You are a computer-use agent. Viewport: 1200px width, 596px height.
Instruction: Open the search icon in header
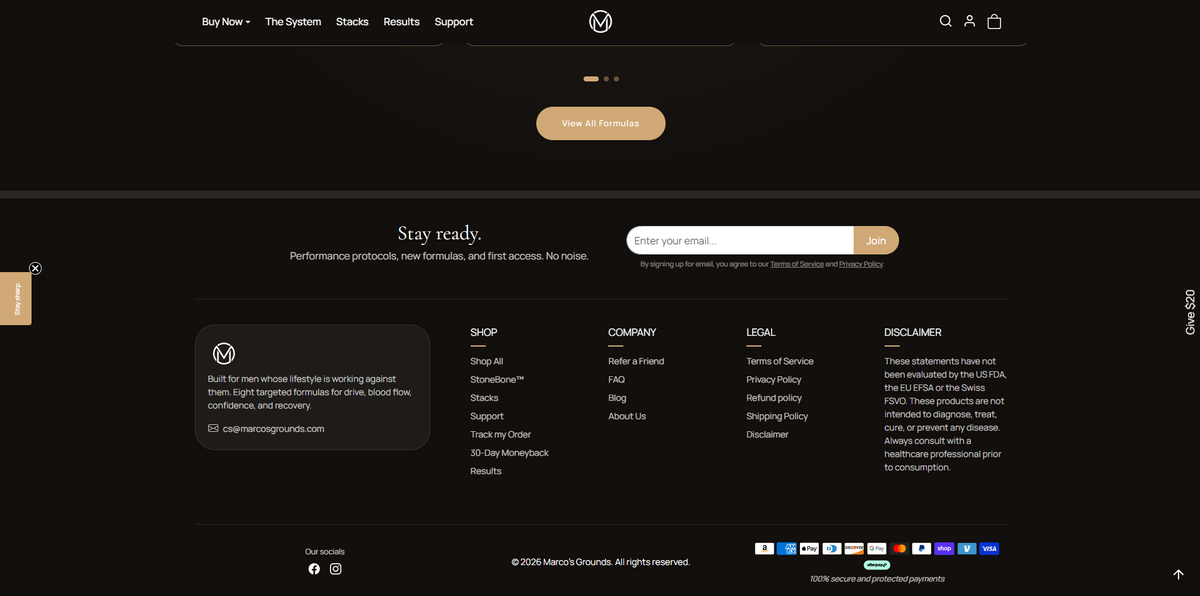(x=945, y=21)
